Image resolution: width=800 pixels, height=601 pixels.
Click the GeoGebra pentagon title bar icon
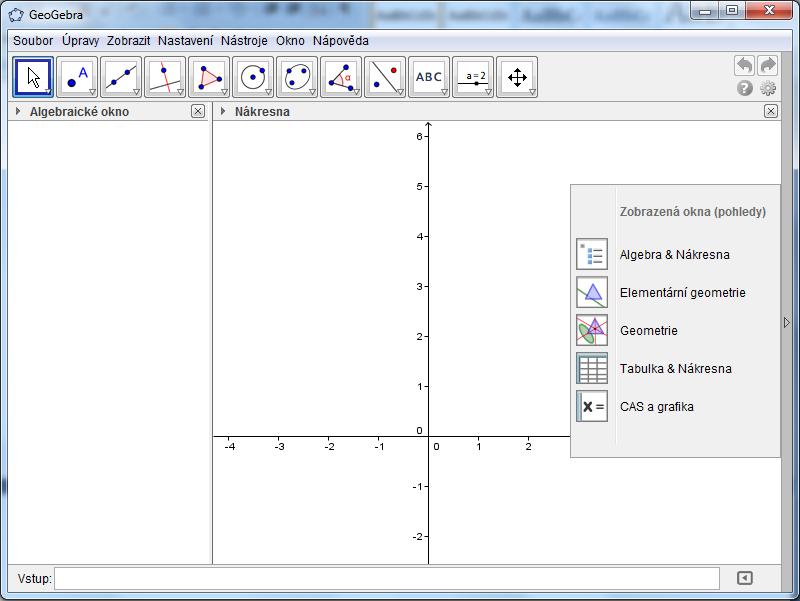tap(16, 15)
